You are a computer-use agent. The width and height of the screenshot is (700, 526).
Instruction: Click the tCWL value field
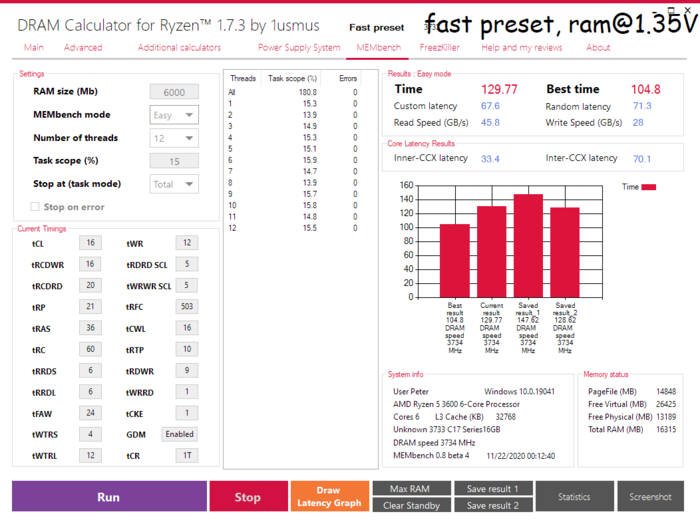(x=187, y=328)
